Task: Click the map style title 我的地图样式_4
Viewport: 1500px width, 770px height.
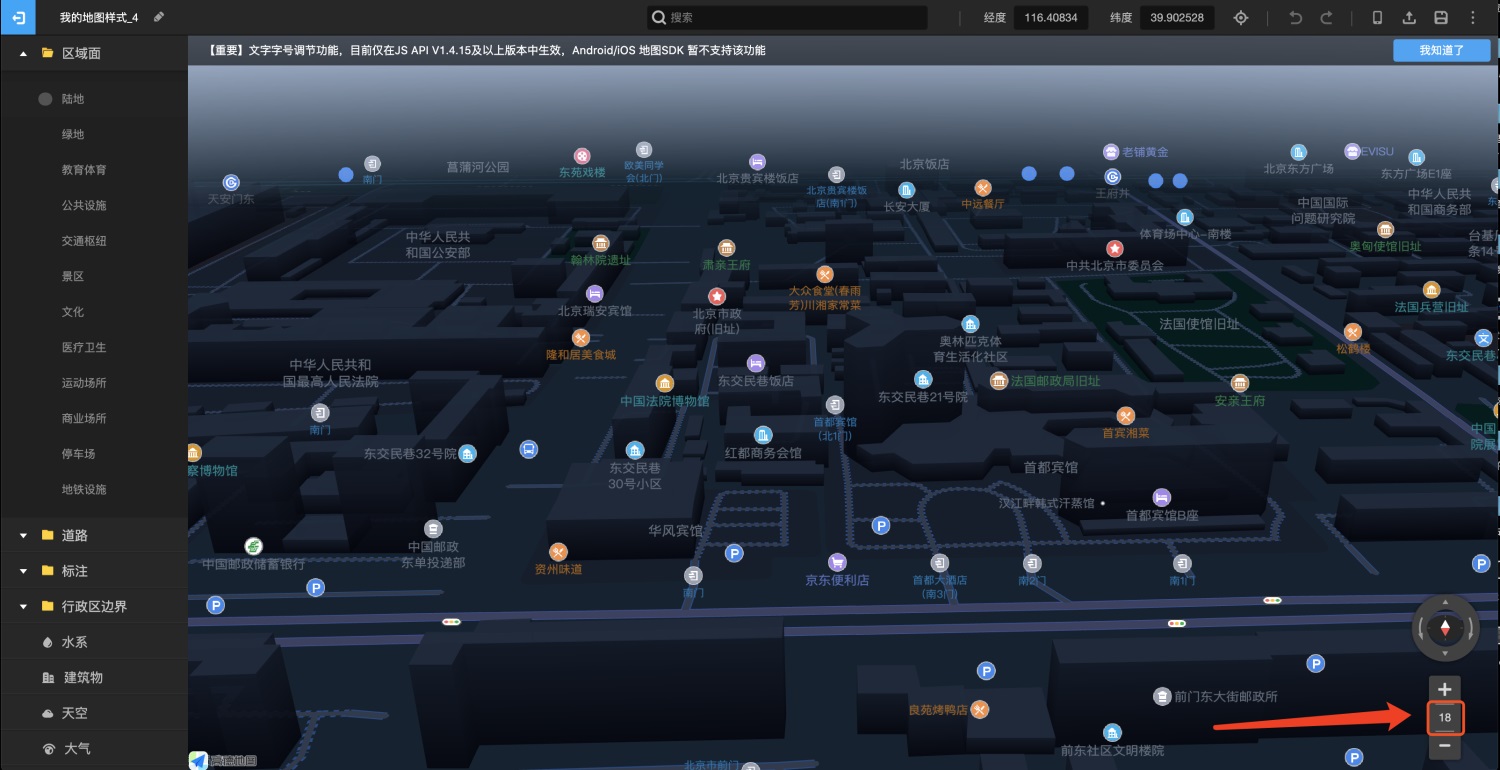Action: pyautogui.click(x=99, y=18)
